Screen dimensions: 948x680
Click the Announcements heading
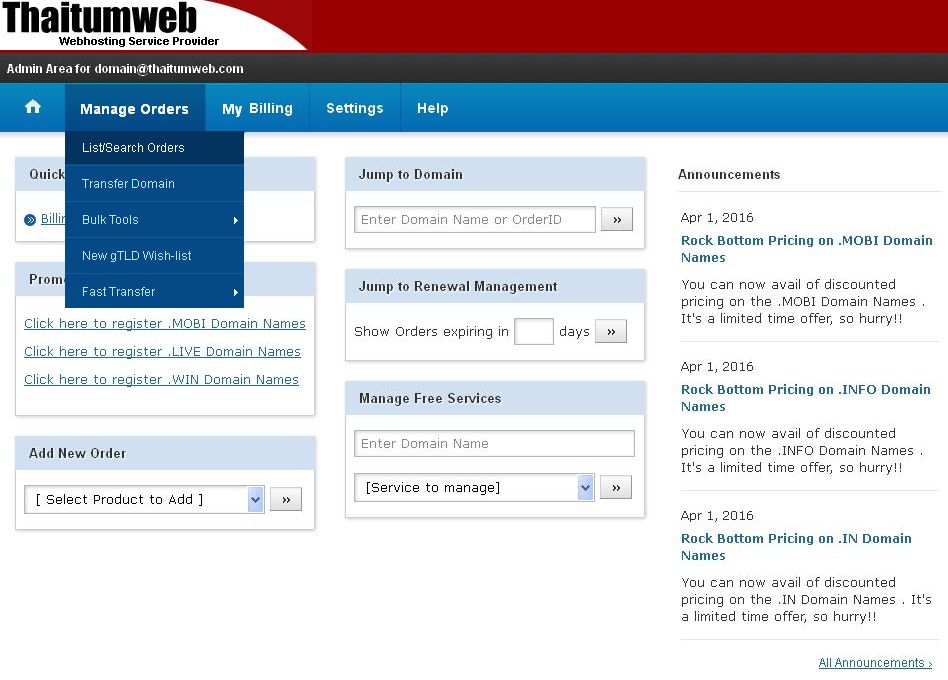(x=729, y=174)
